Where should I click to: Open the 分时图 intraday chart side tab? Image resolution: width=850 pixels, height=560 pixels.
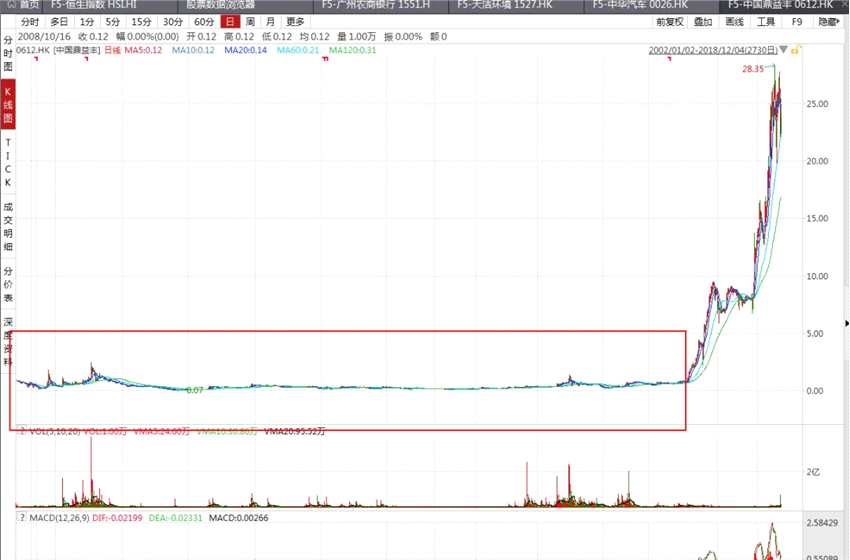(8, 53)
